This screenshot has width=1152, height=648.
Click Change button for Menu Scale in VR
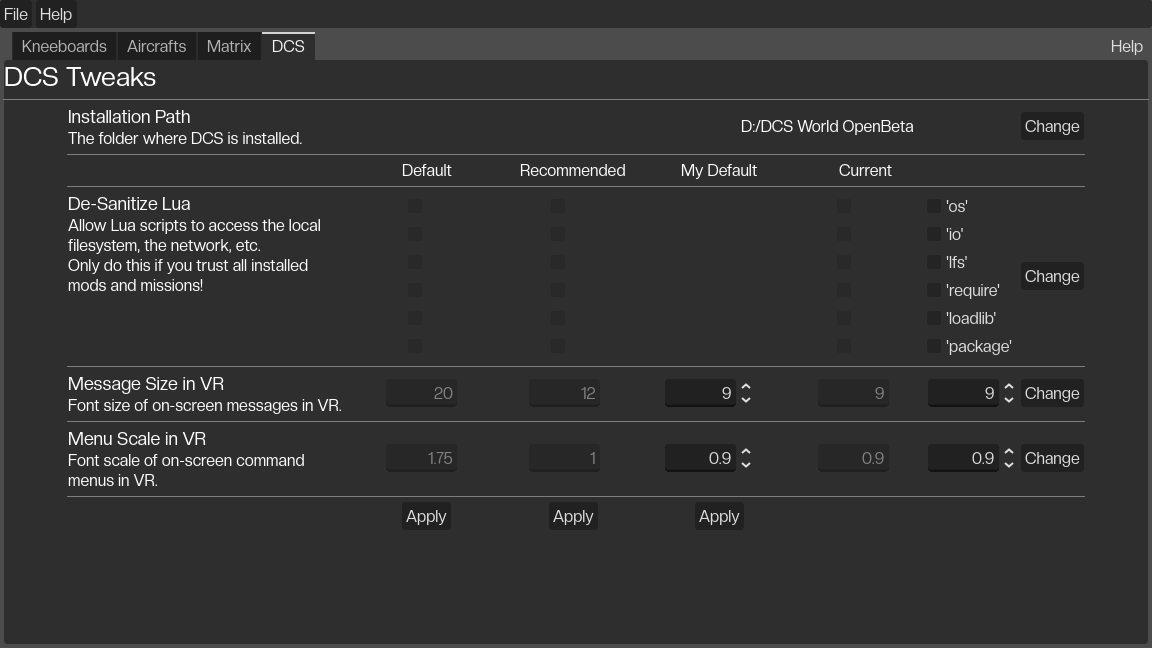[x=1051, y=458]
